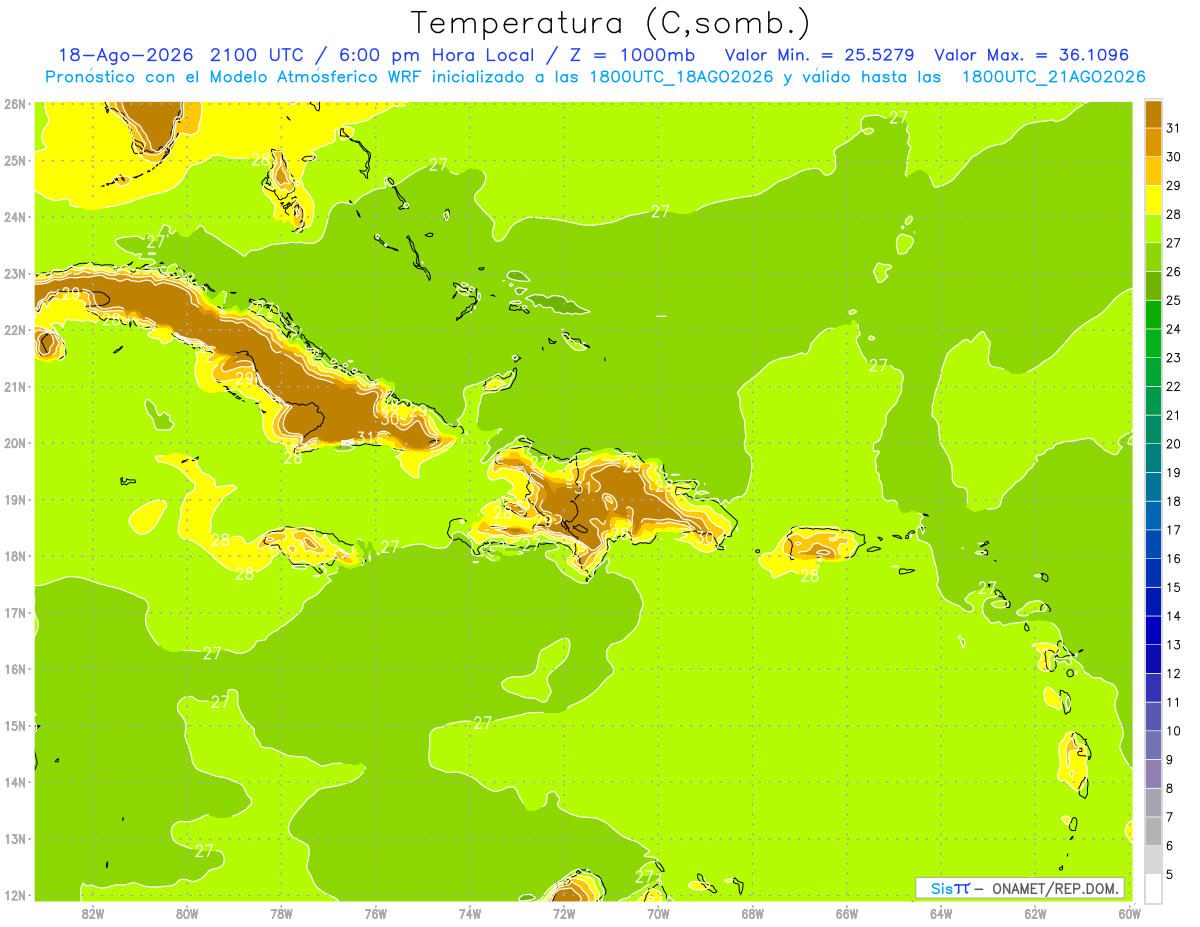Select the '16N' latitude axis label

coord(15,669)
